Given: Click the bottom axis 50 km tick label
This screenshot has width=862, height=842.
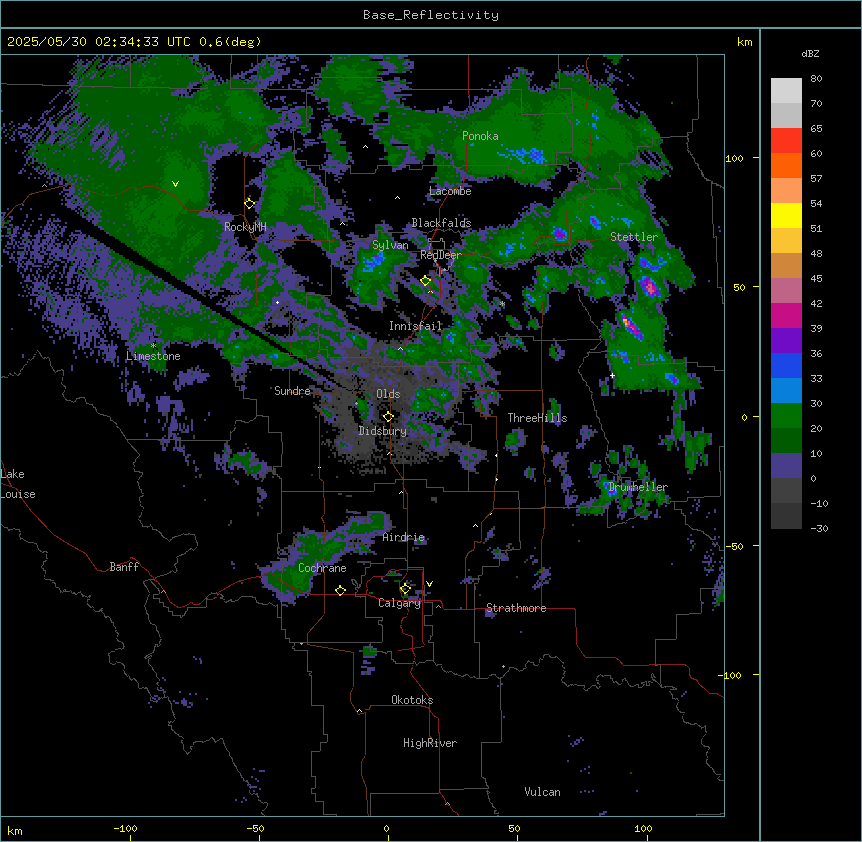Looking at the screenshot, I should [x=514, y=828].
